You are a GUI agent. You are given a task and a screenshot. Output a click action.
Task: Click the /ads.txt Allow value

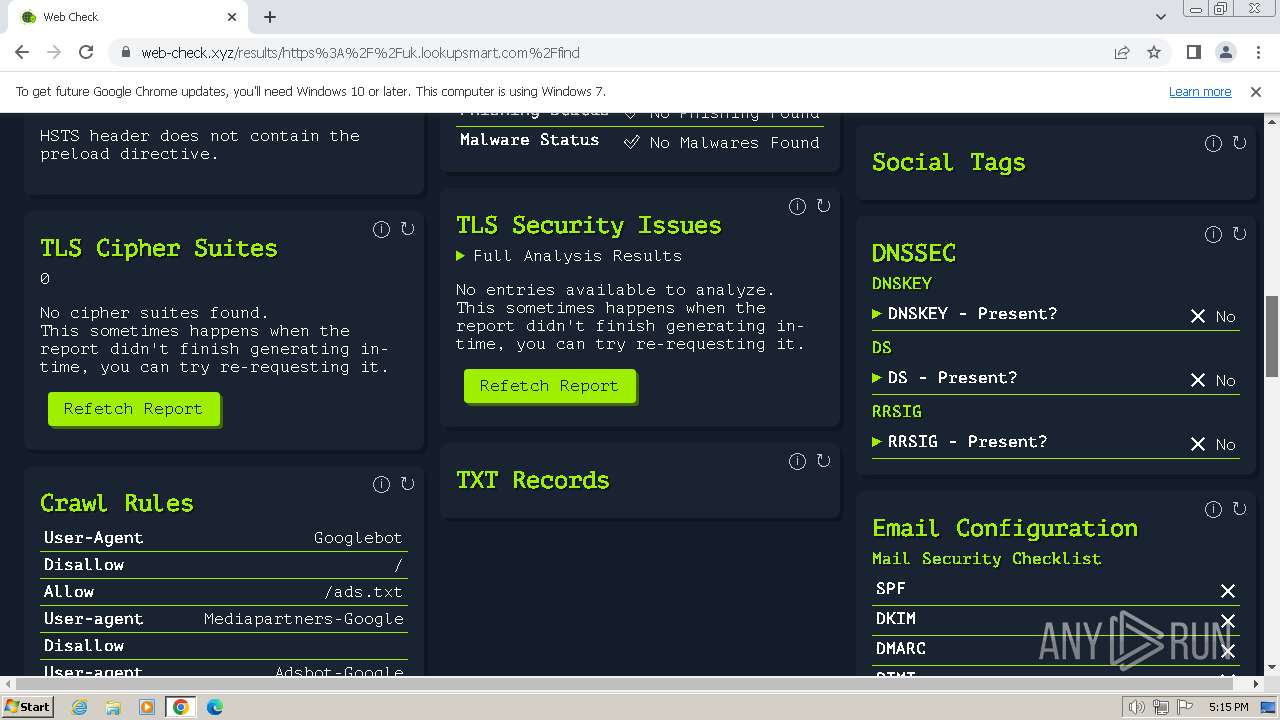tap(363, 592)
